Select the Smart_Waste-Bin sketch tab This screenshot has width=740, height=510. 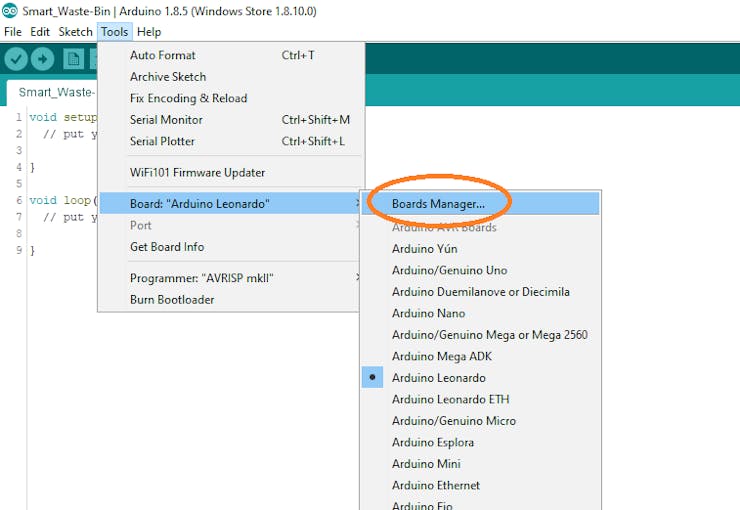click(x=53, y=92)
